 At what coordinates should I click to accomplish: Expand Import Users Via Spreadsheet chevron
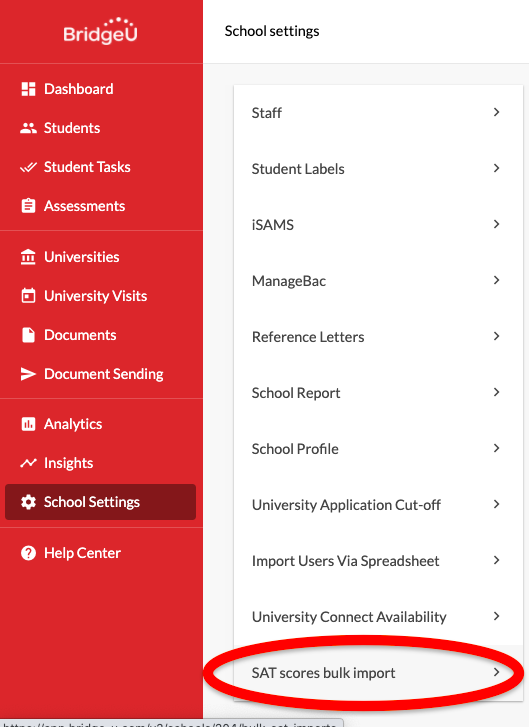tap(497, 561)
